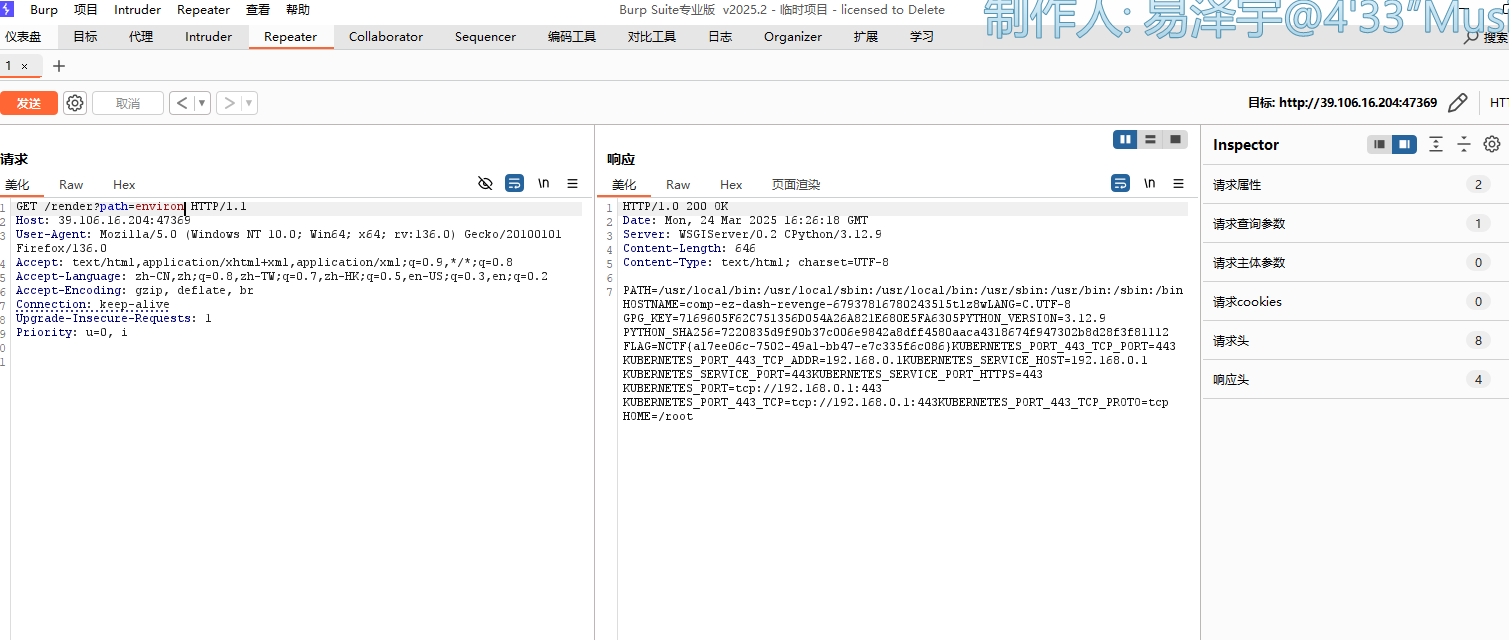Image resolution: width=1509 pixels, height=640 pixels.
Task: Click the target URL http://39.106.16.204:47369
Action: [1358, 103]
